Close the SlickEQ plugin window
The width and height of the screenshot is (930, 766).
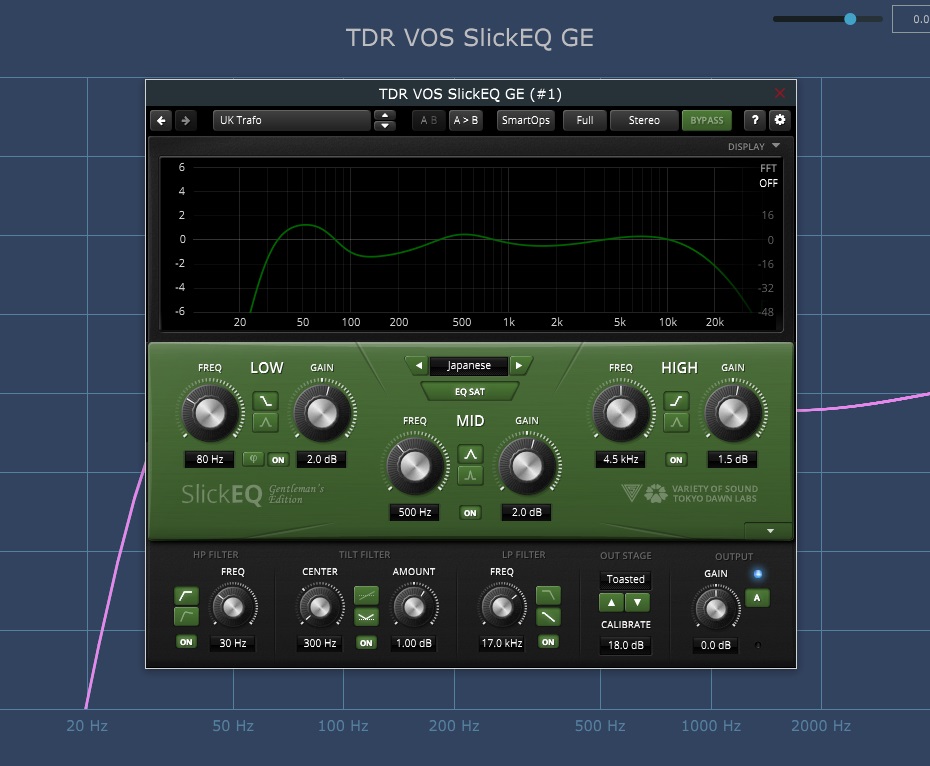780,93
